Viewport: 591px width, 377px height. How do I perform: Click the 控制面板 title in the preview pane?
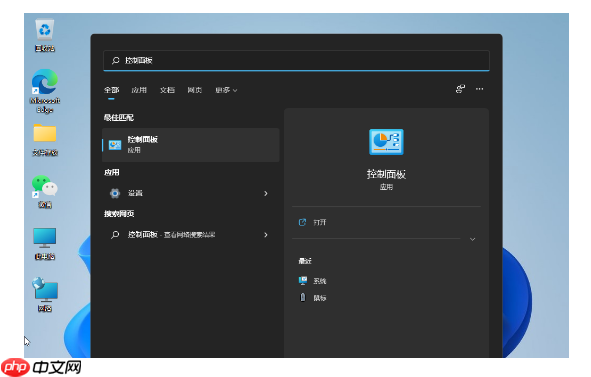[386, 174]
